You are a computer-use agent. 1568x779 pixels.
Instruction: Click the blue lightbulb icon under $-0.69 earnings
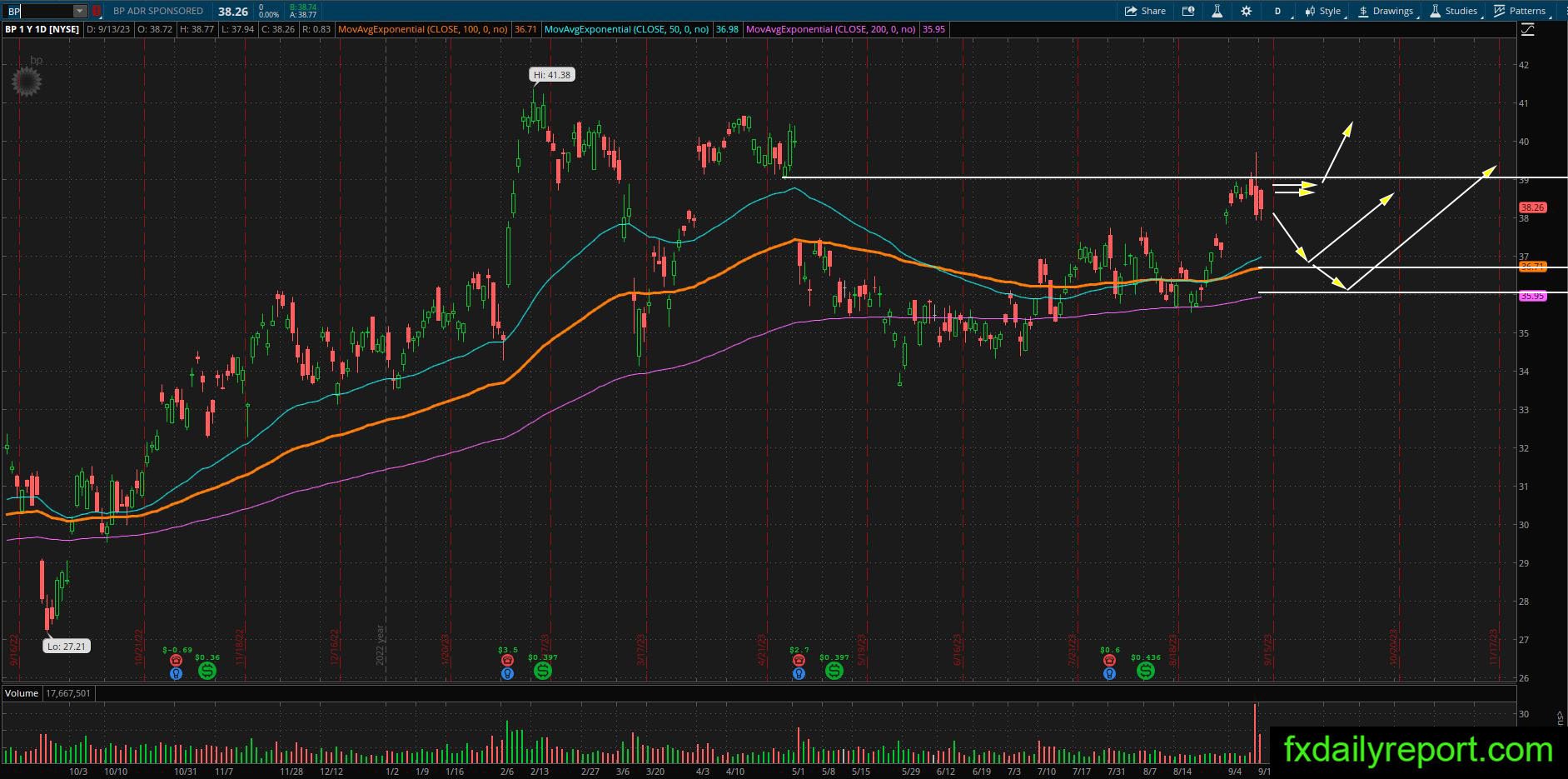coord(176,673)
